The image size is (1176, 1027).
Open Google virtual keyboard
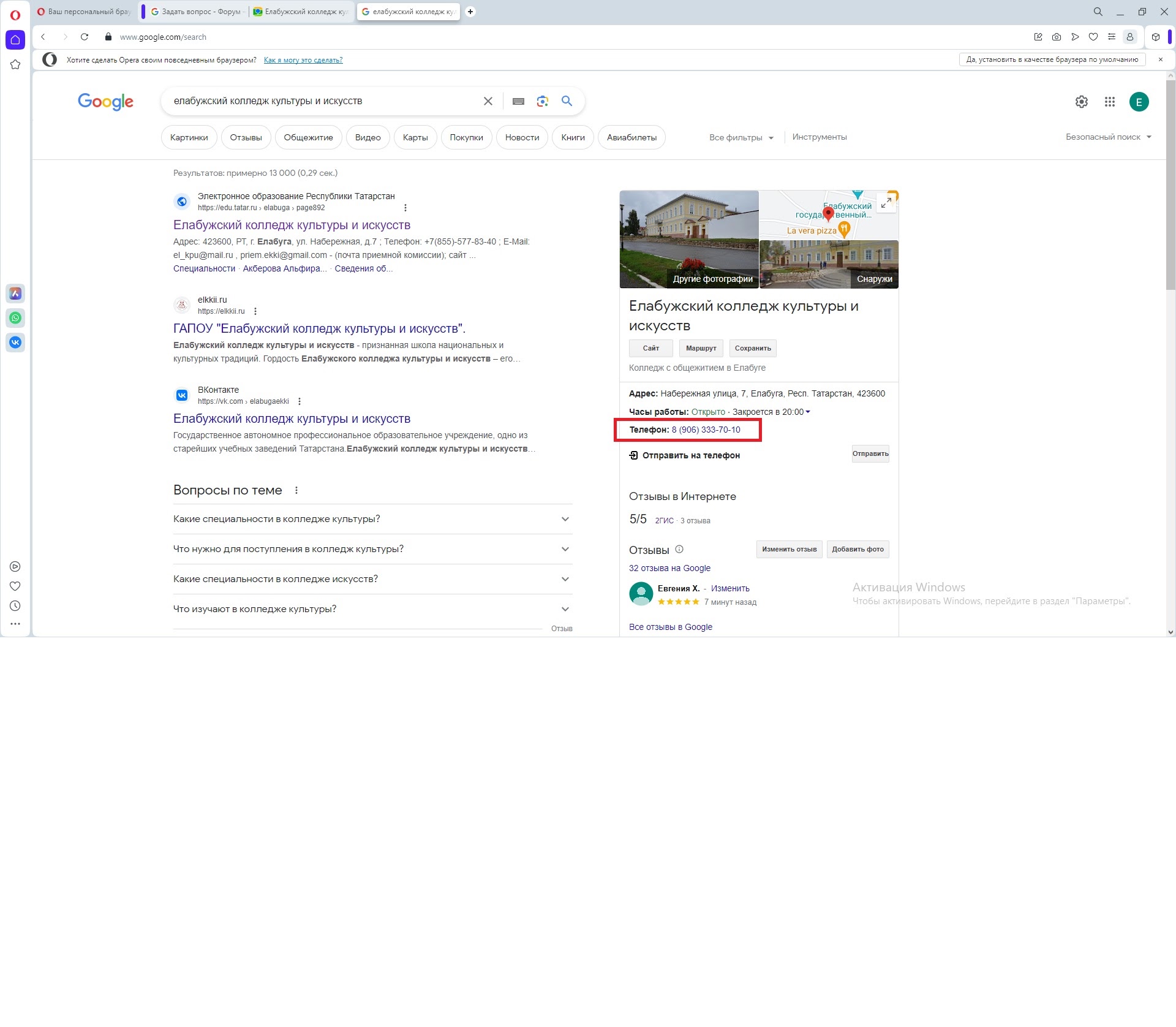[x=518, y=101]
